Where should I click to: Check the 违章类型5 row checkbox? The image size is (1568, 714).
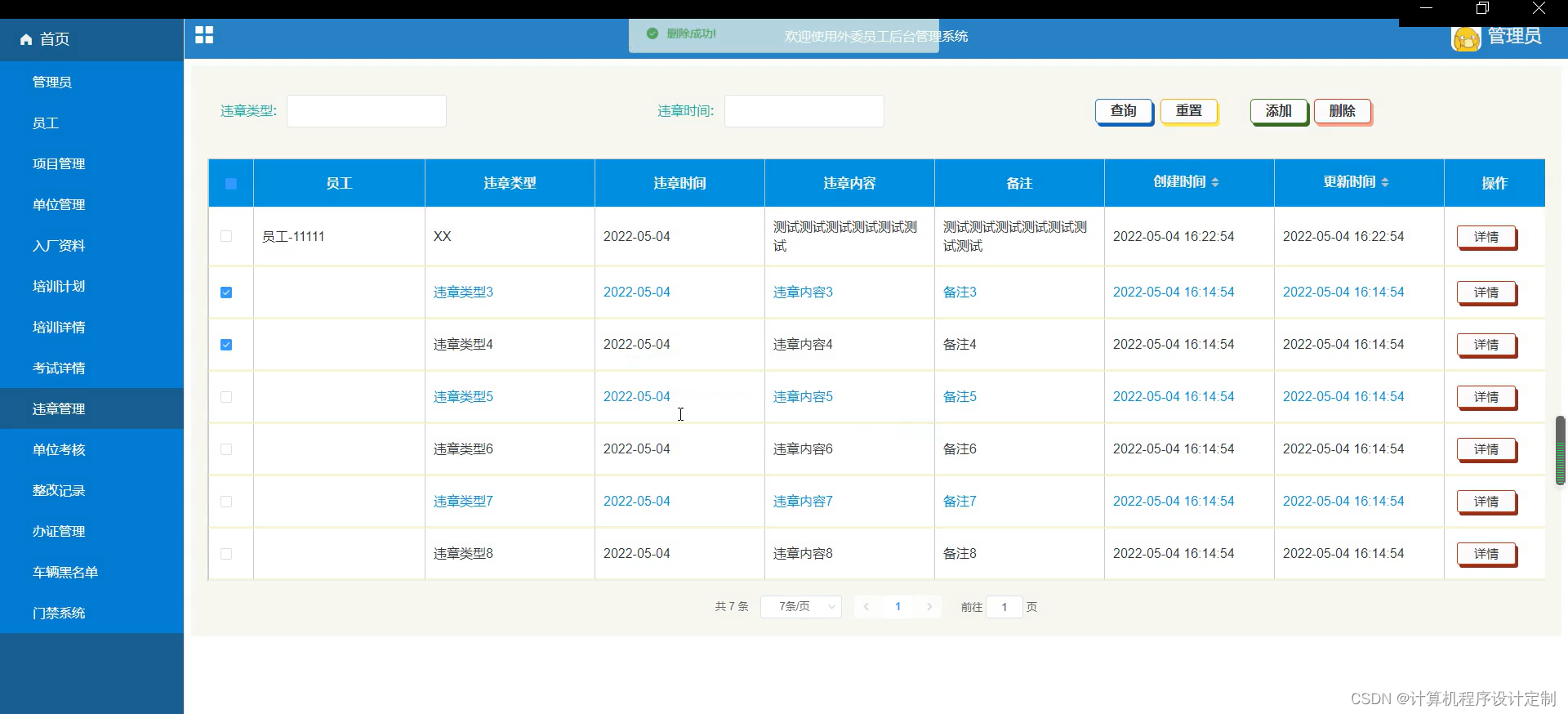226,397
